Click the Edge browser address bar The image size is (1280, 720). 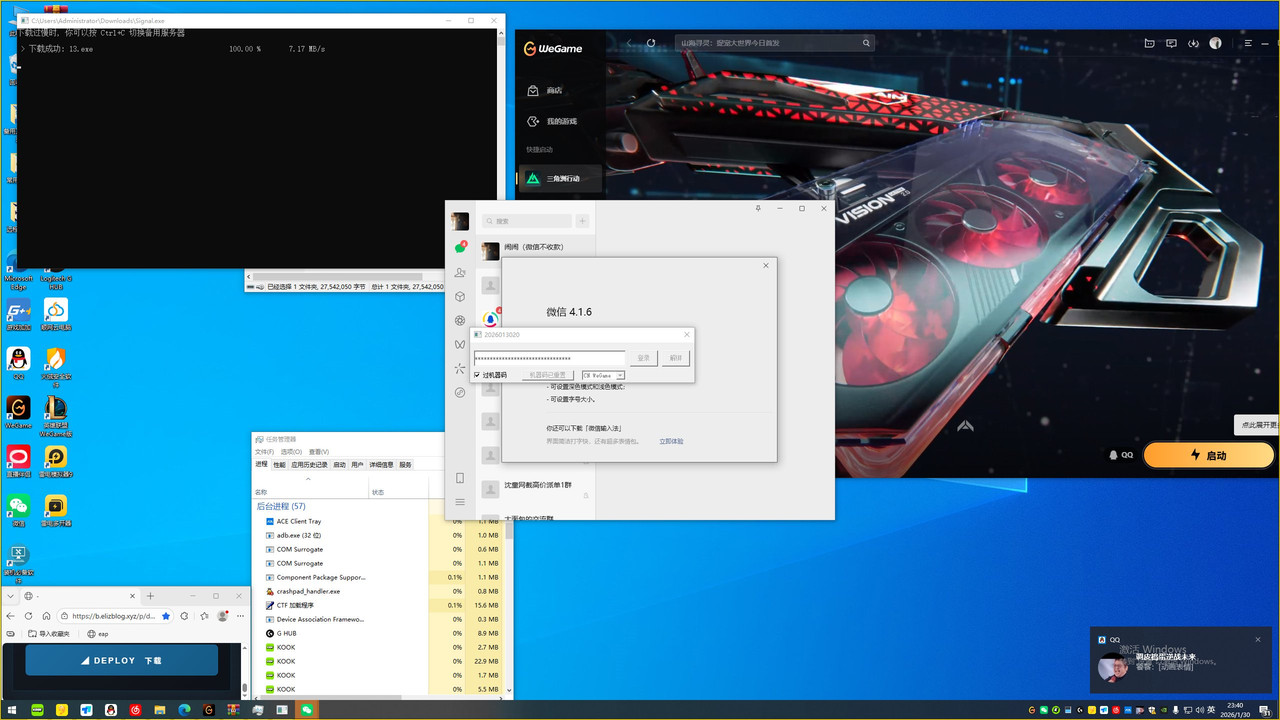pyautogui.click(x=115, y=616)
